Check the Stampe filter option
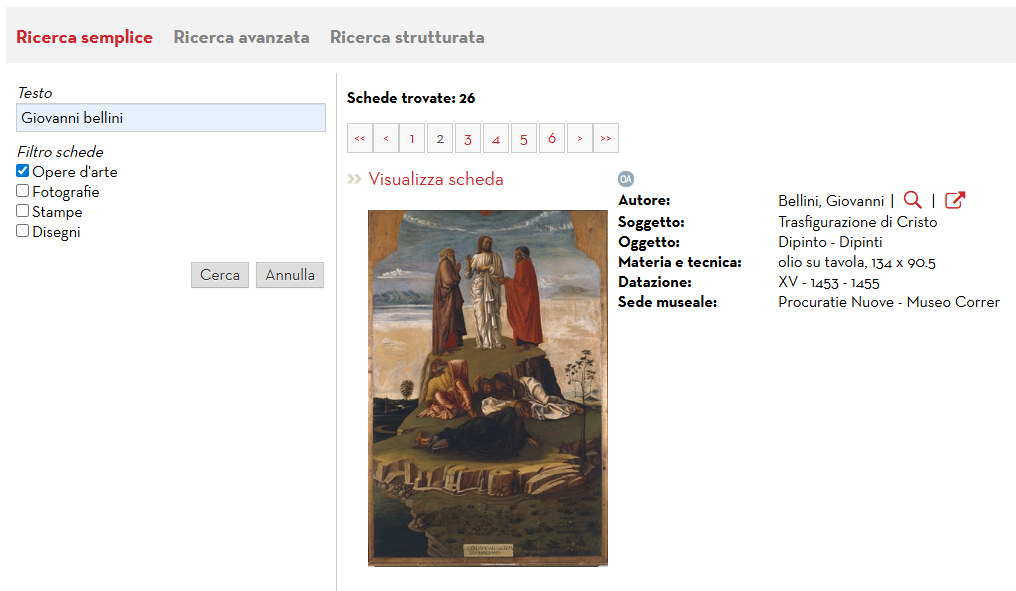Image resolution: width=1016 pixels, height=591 pixels. (21, 211)
